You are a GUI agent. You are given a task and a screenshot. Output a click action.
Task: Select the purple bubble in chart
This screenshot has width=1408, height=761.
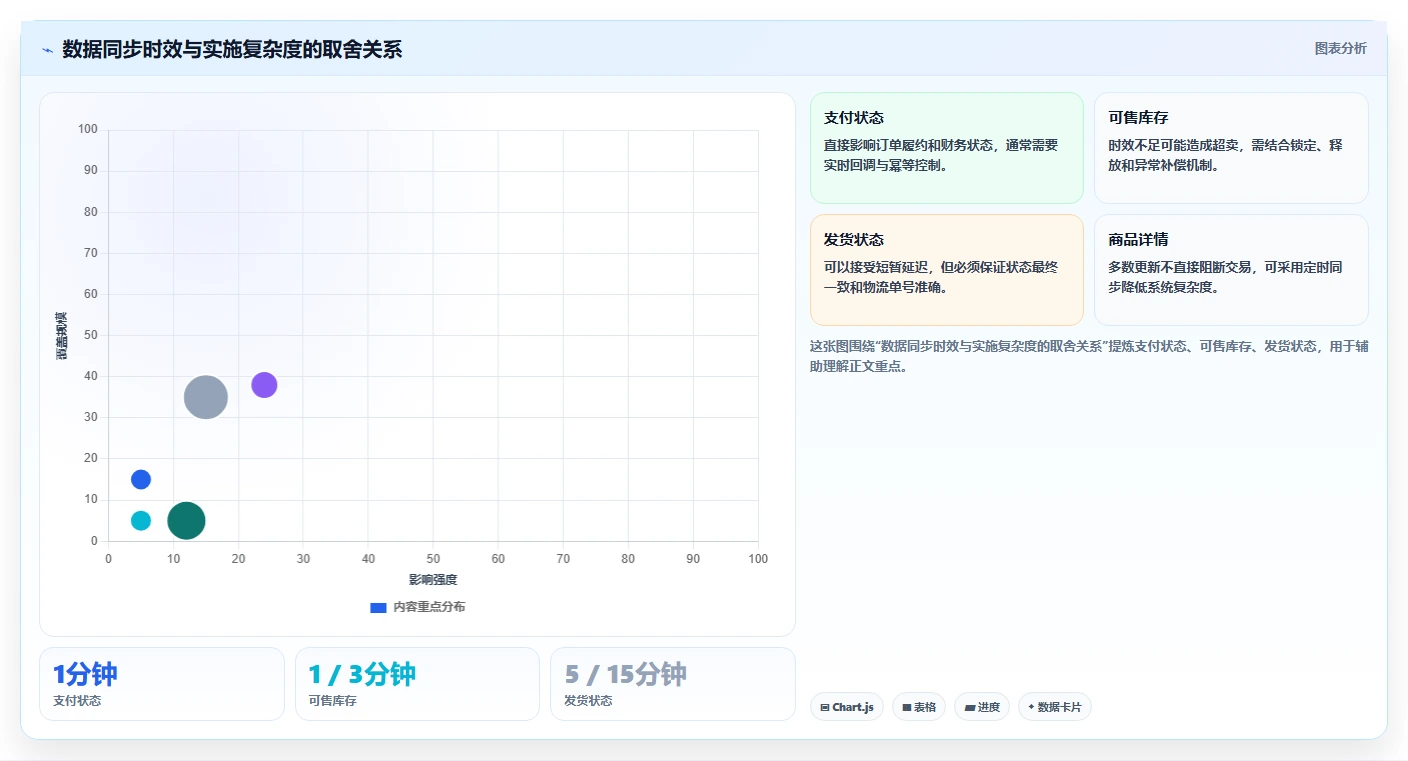[264, 385]
